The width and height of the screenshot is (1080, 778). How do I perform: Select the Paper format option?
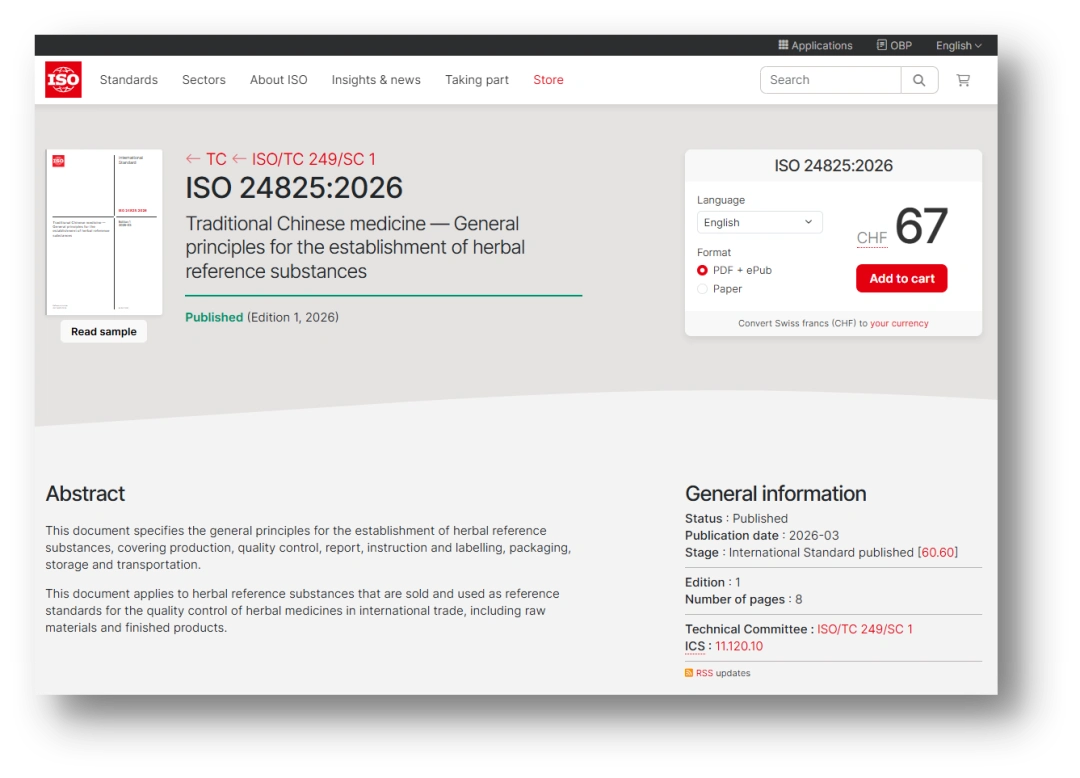click(x=702, y=289)
